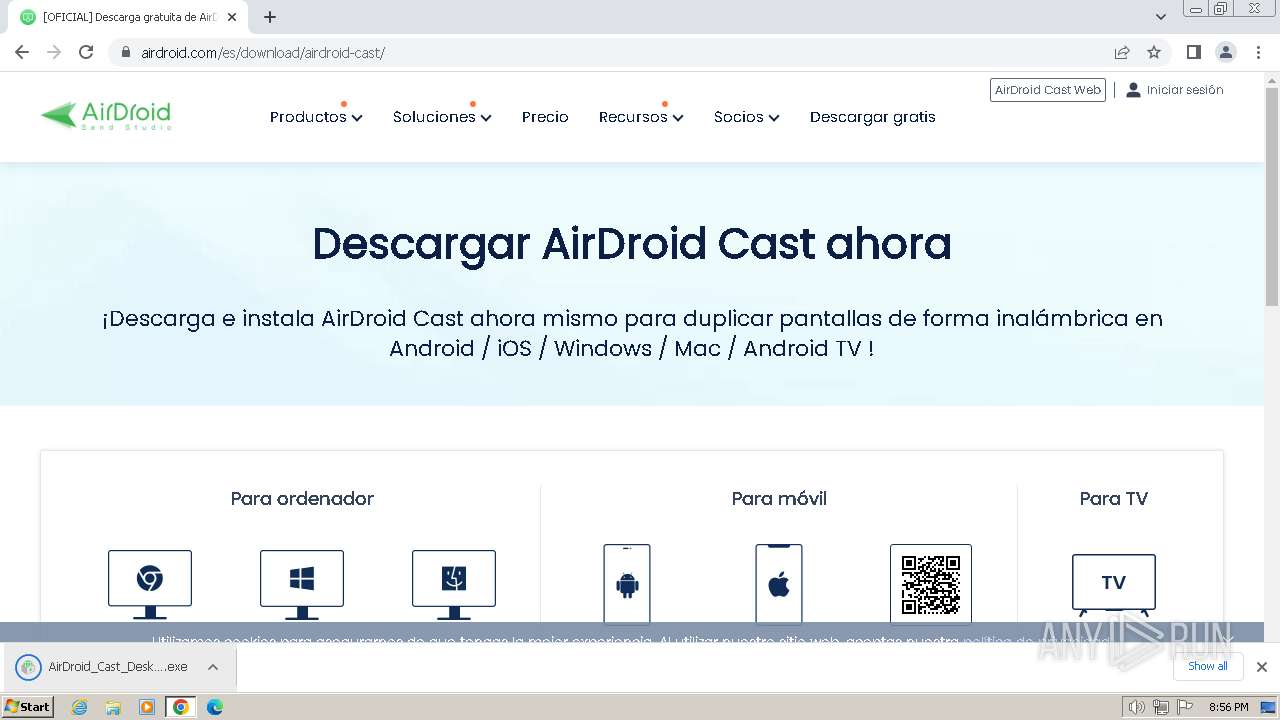Open network tray icon
1280x720 pixels.
click(x=1161, y=707)
